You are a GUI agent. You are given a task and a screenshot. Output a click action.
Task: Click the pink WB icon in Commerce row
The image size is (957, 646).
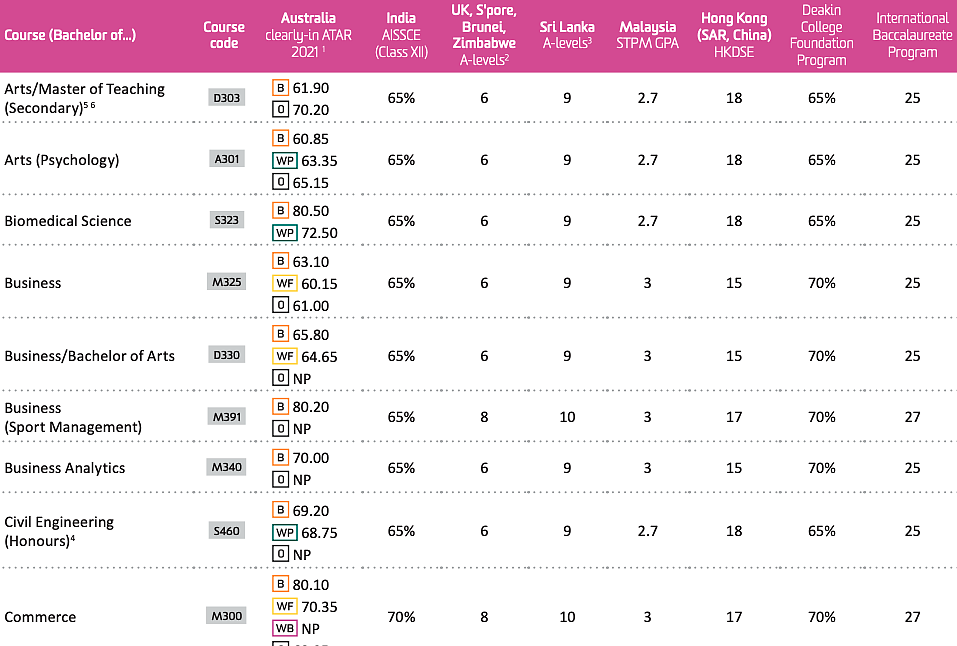(x=284, y=628)
